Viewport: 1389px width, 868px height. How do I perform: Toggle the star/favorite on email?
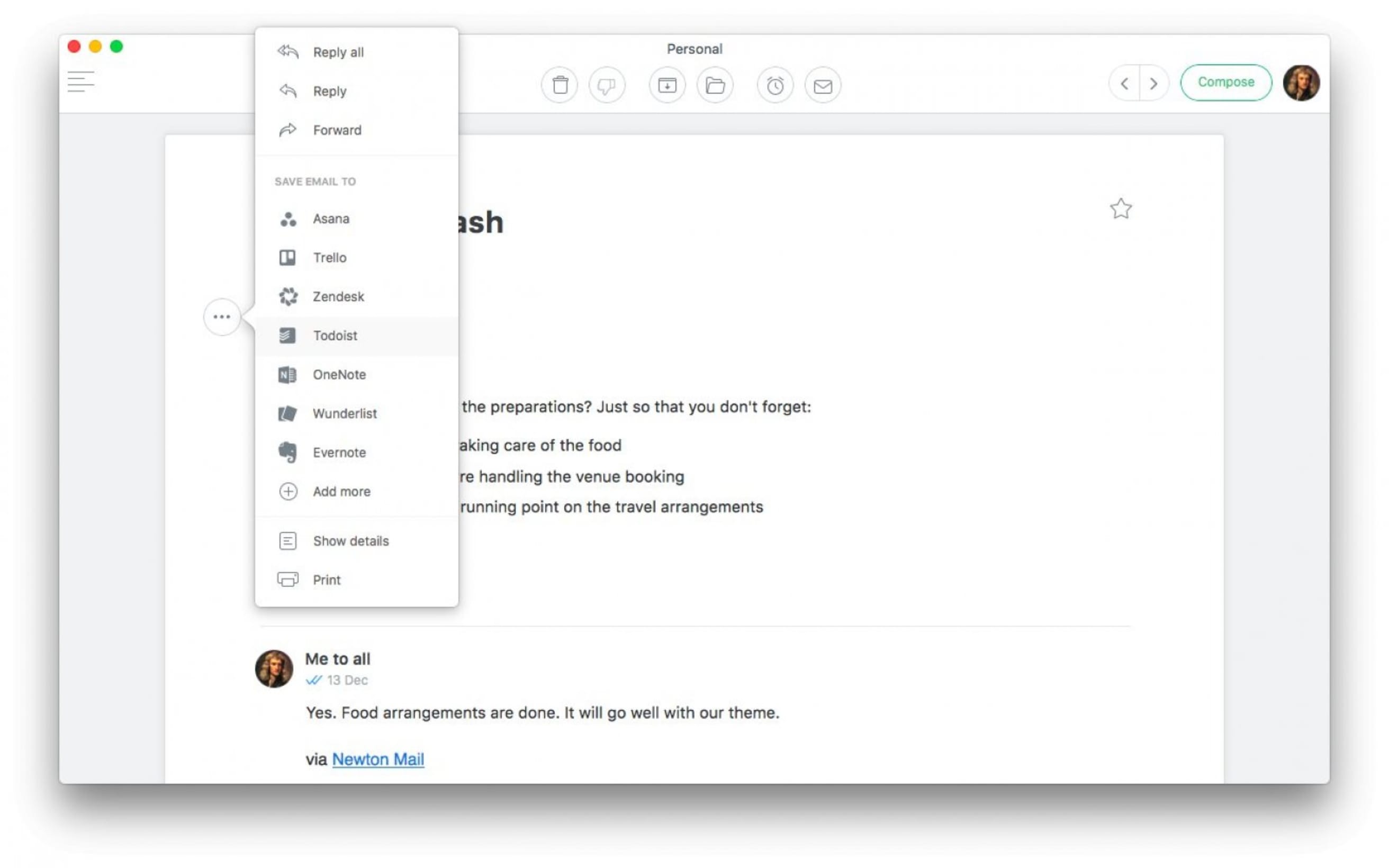tap(1121, 209)
